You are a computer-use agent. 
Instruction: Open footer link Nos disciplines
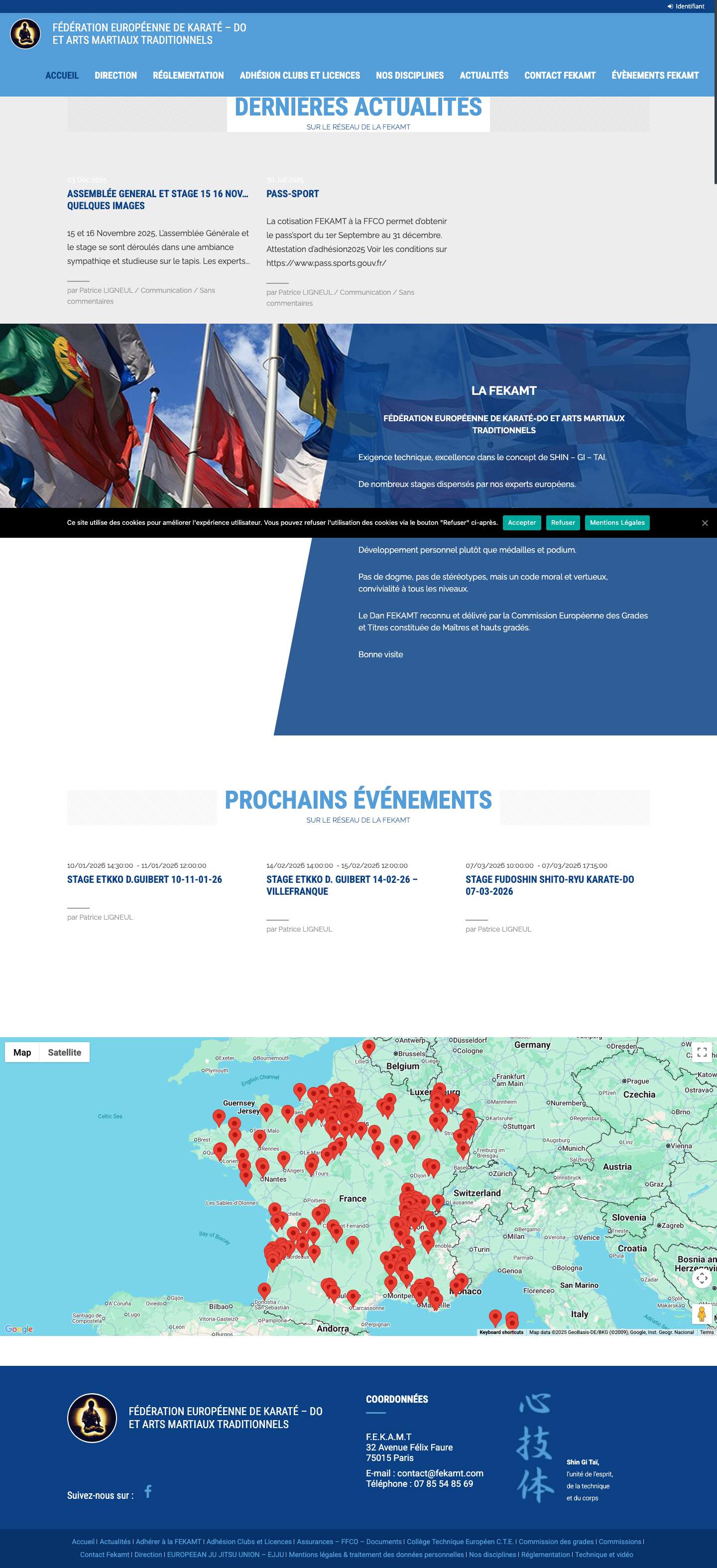click(492, 1555)
